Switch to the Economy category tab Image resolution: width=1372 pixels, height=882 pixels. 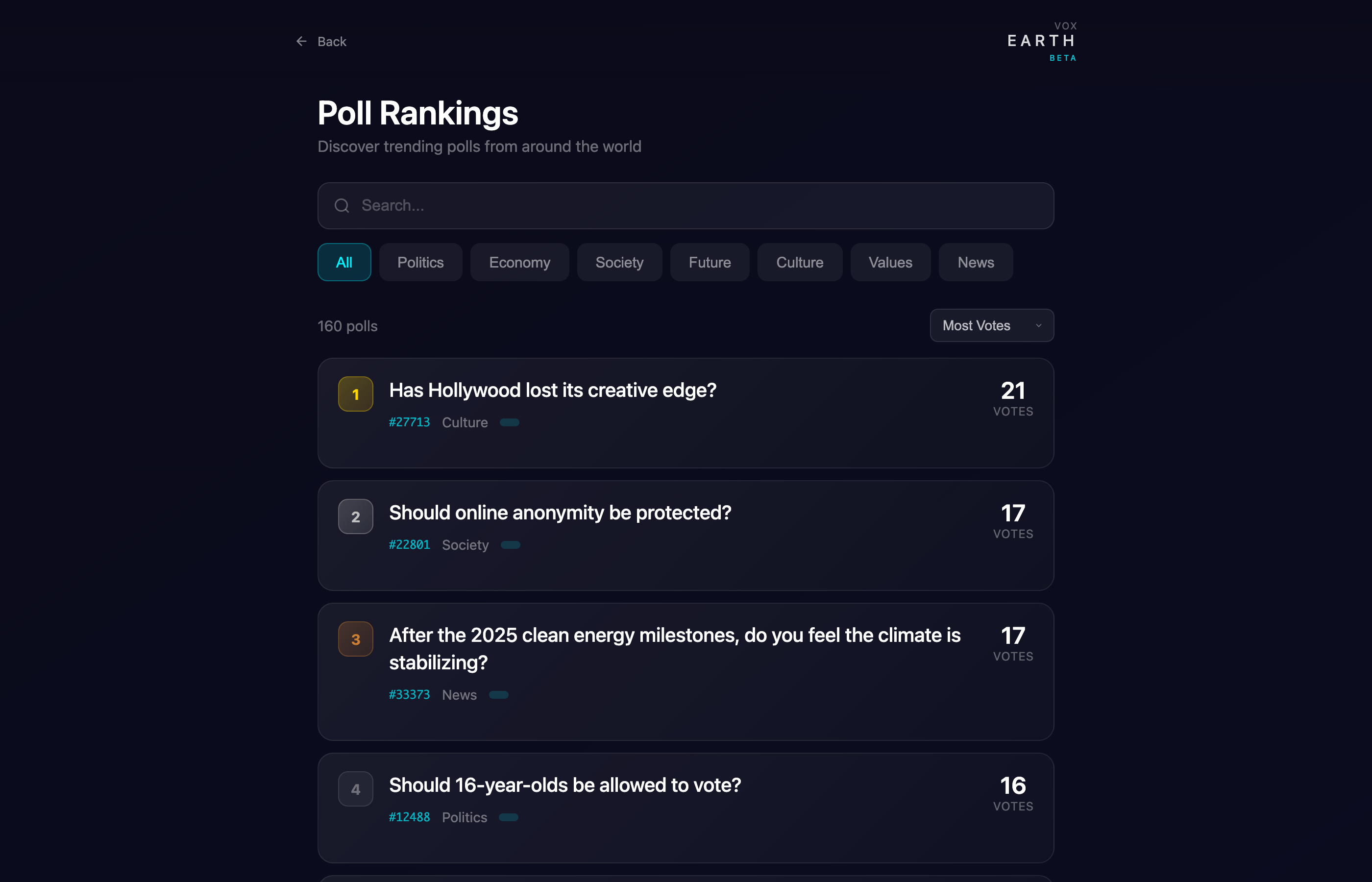[x=519, y=262]
